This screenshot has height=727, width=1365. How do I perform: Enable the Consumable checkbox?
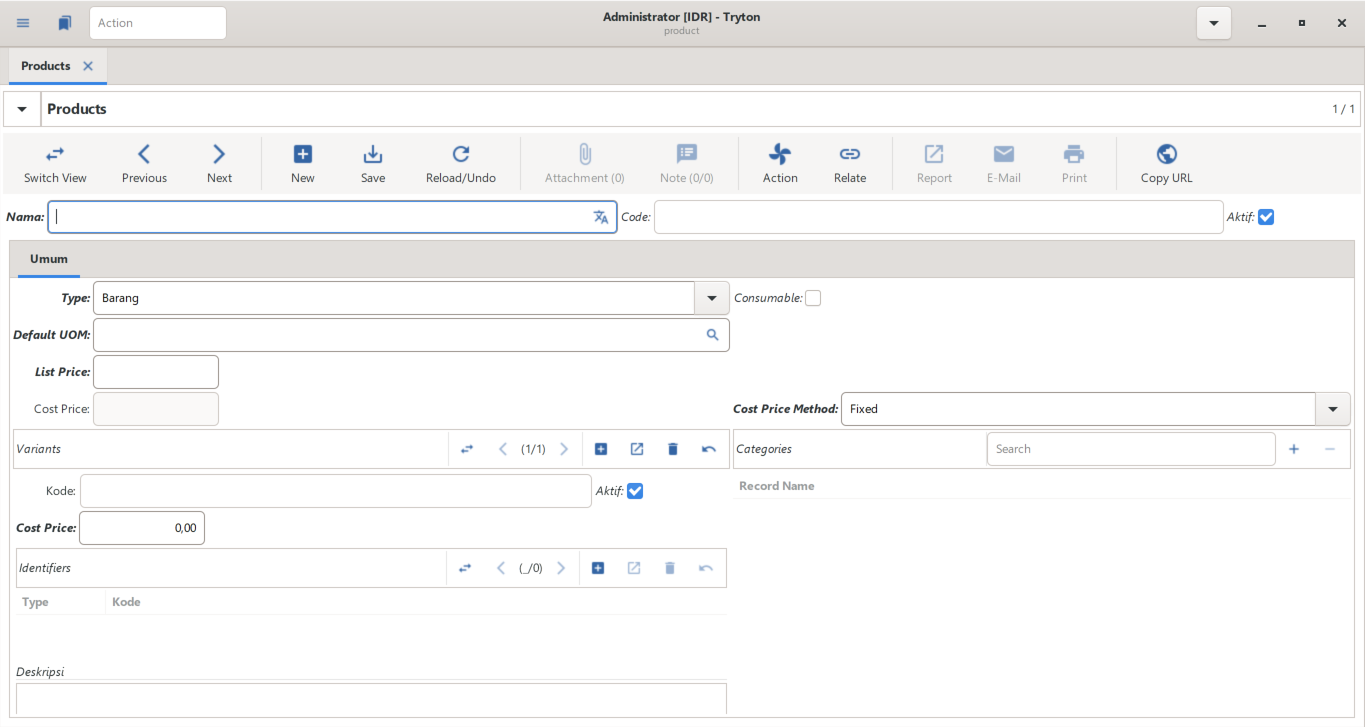pos(813,298)
